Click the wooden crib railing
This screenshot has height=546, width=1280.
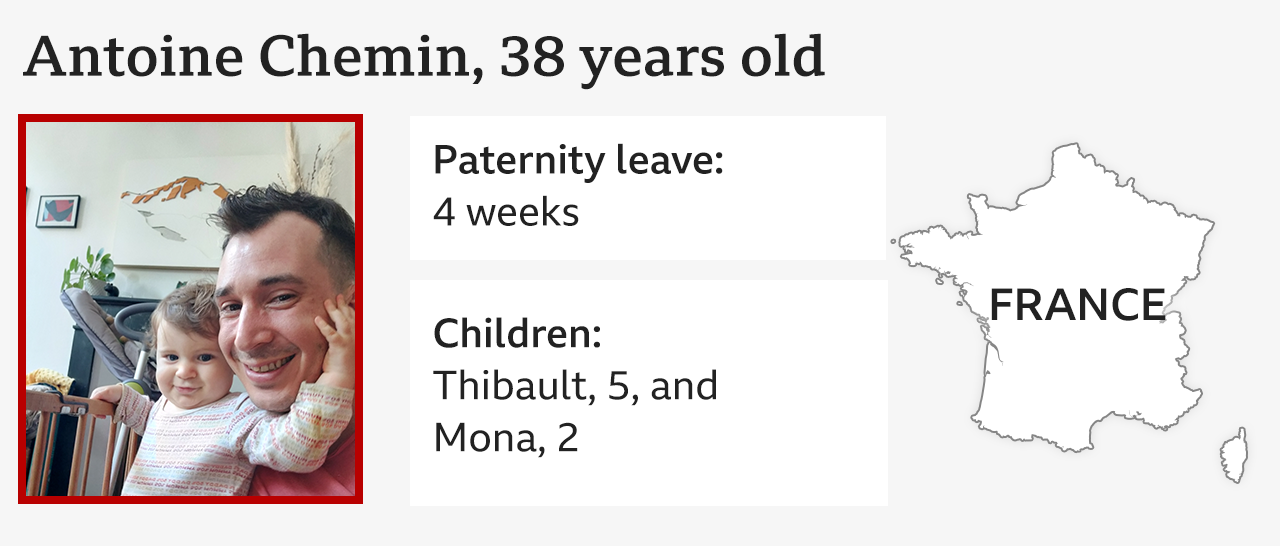70,440
